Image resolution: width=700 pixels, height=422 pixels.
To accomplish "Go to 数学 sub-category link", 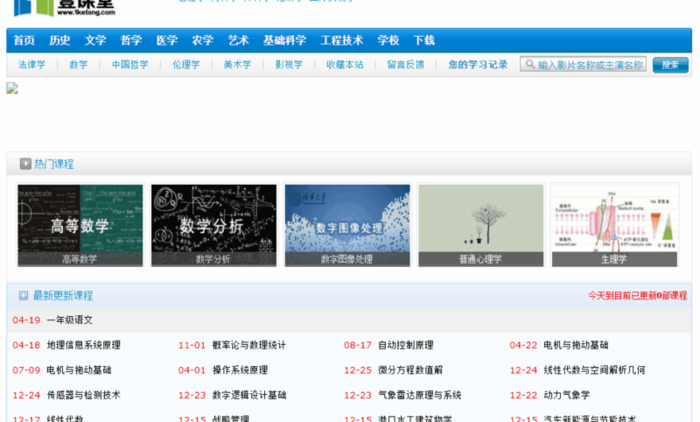I will pyautogui.click(x=79, y=65).
